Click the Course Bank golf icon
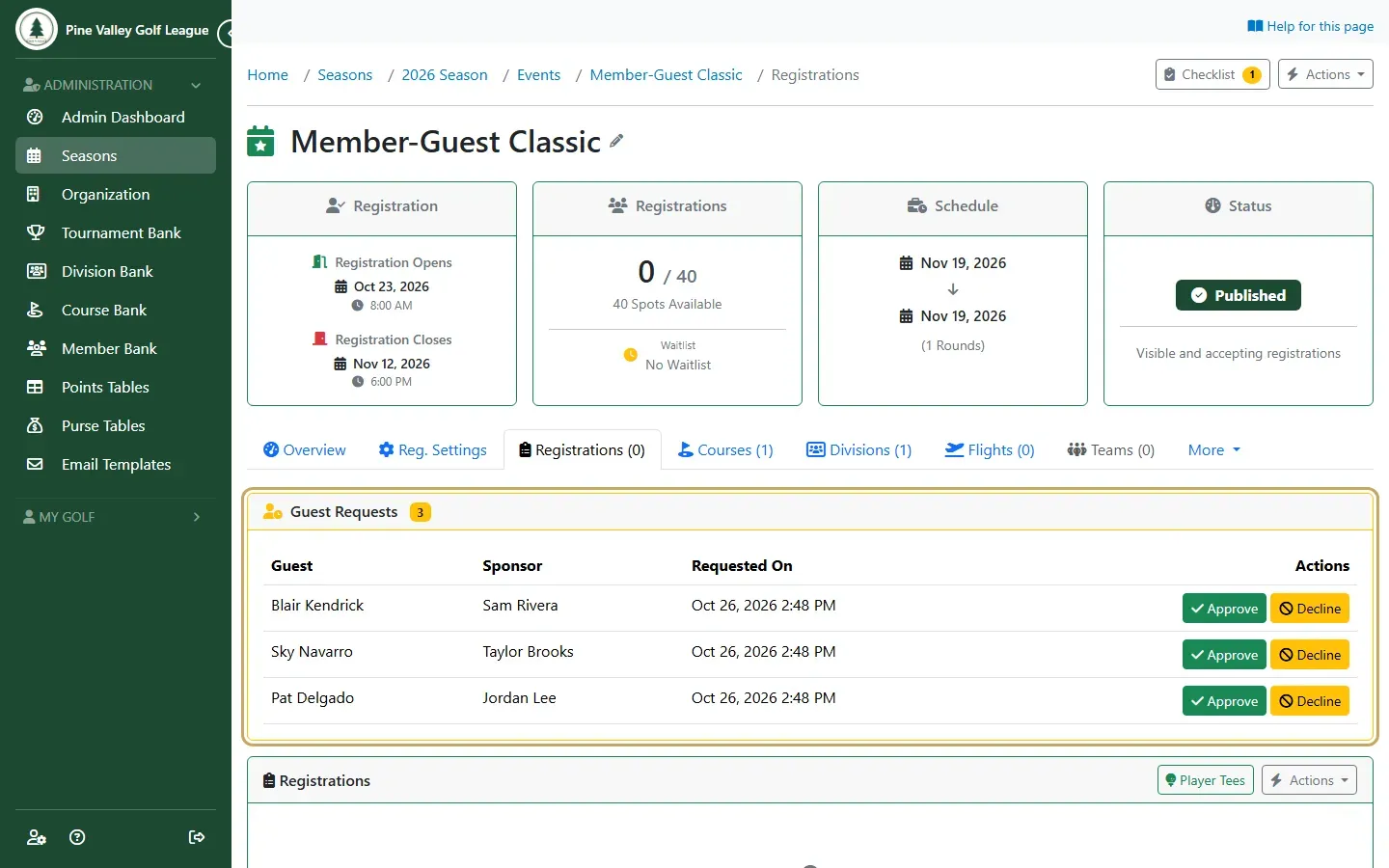1389x868 pixels. click(35, 310)
